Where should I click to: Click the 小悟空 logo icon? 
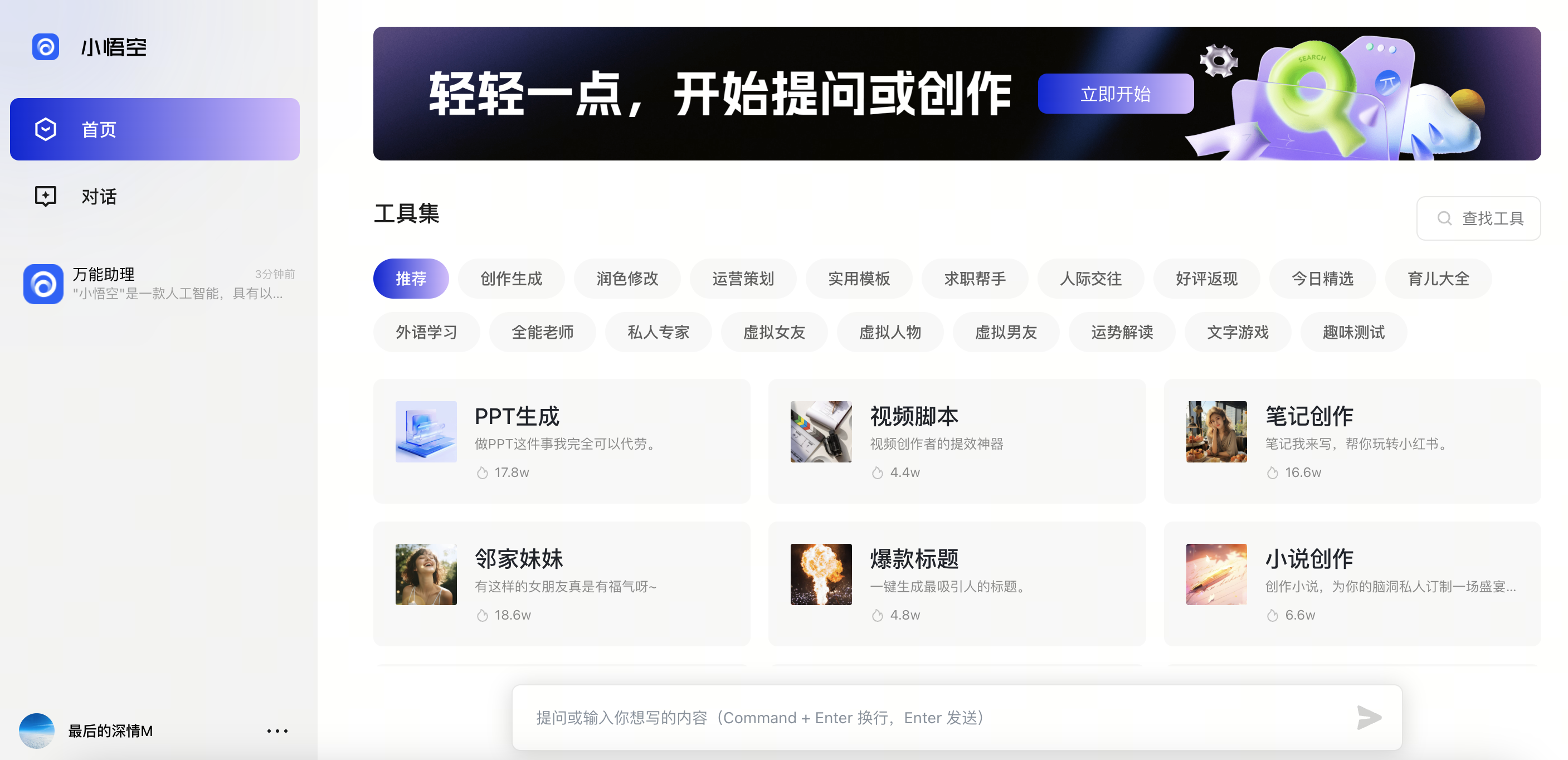tap(45, 47)
